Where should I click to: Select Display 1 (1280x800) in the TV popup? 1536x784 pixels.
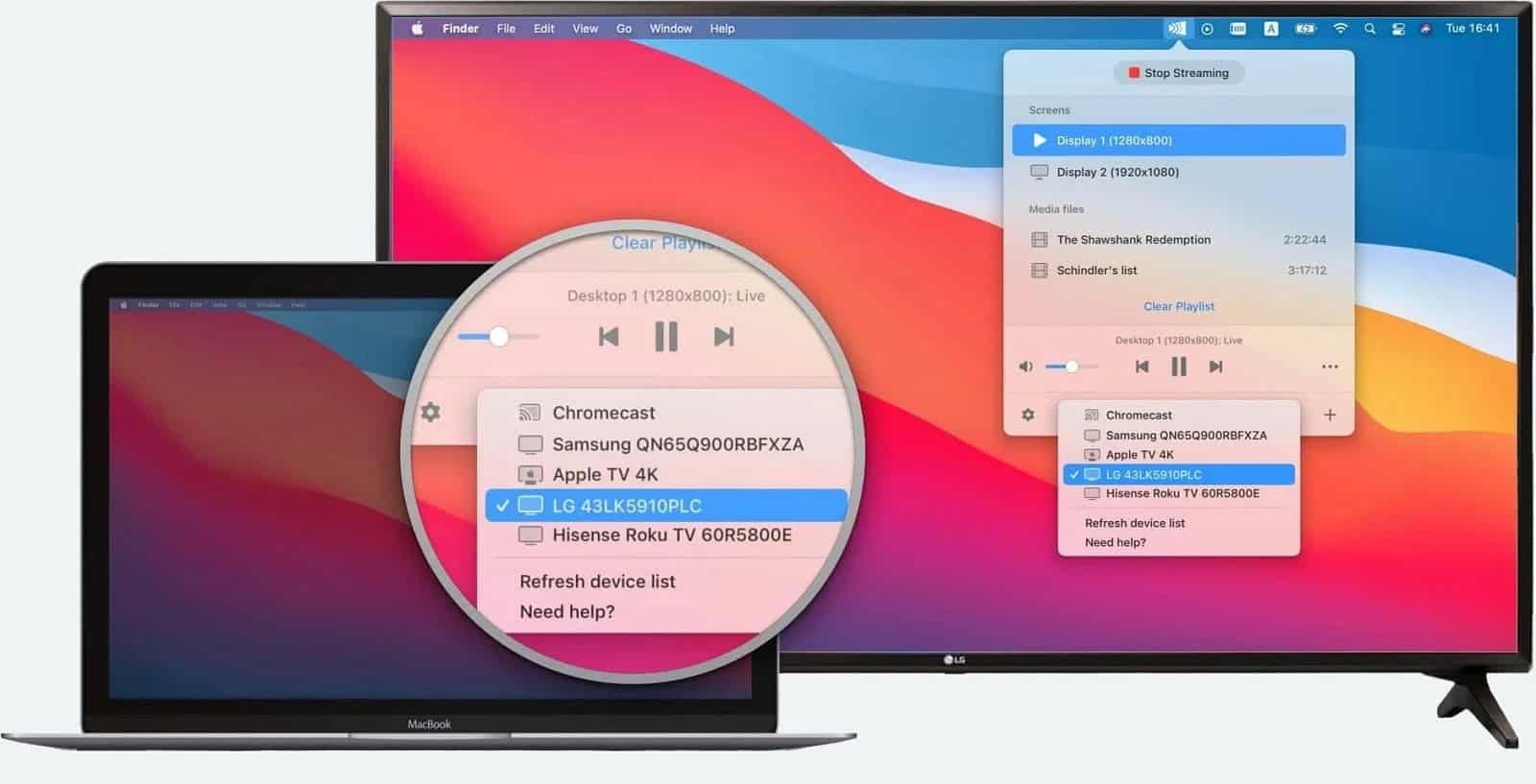(1179, 140)
